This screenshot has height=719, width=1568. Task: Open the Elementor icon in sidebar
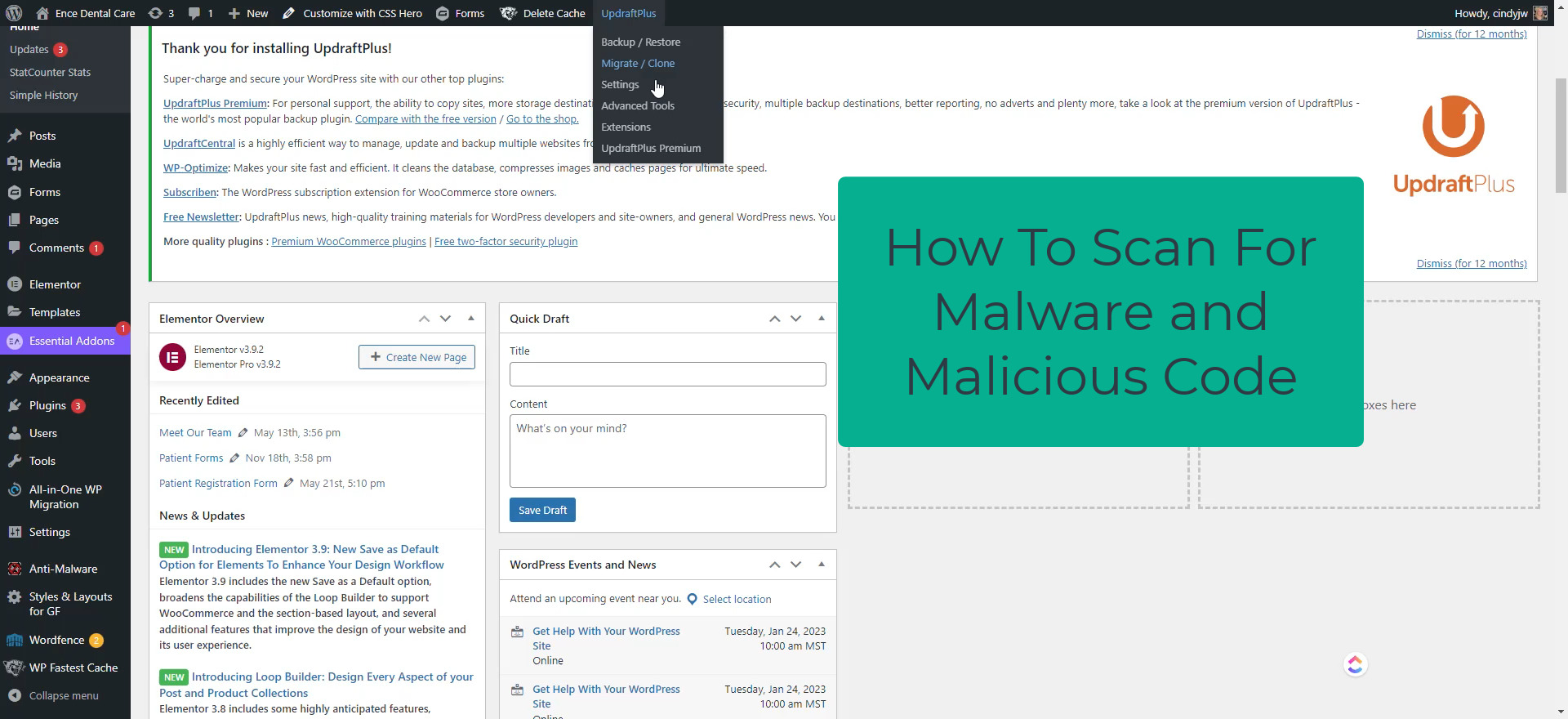pos(15,284)
